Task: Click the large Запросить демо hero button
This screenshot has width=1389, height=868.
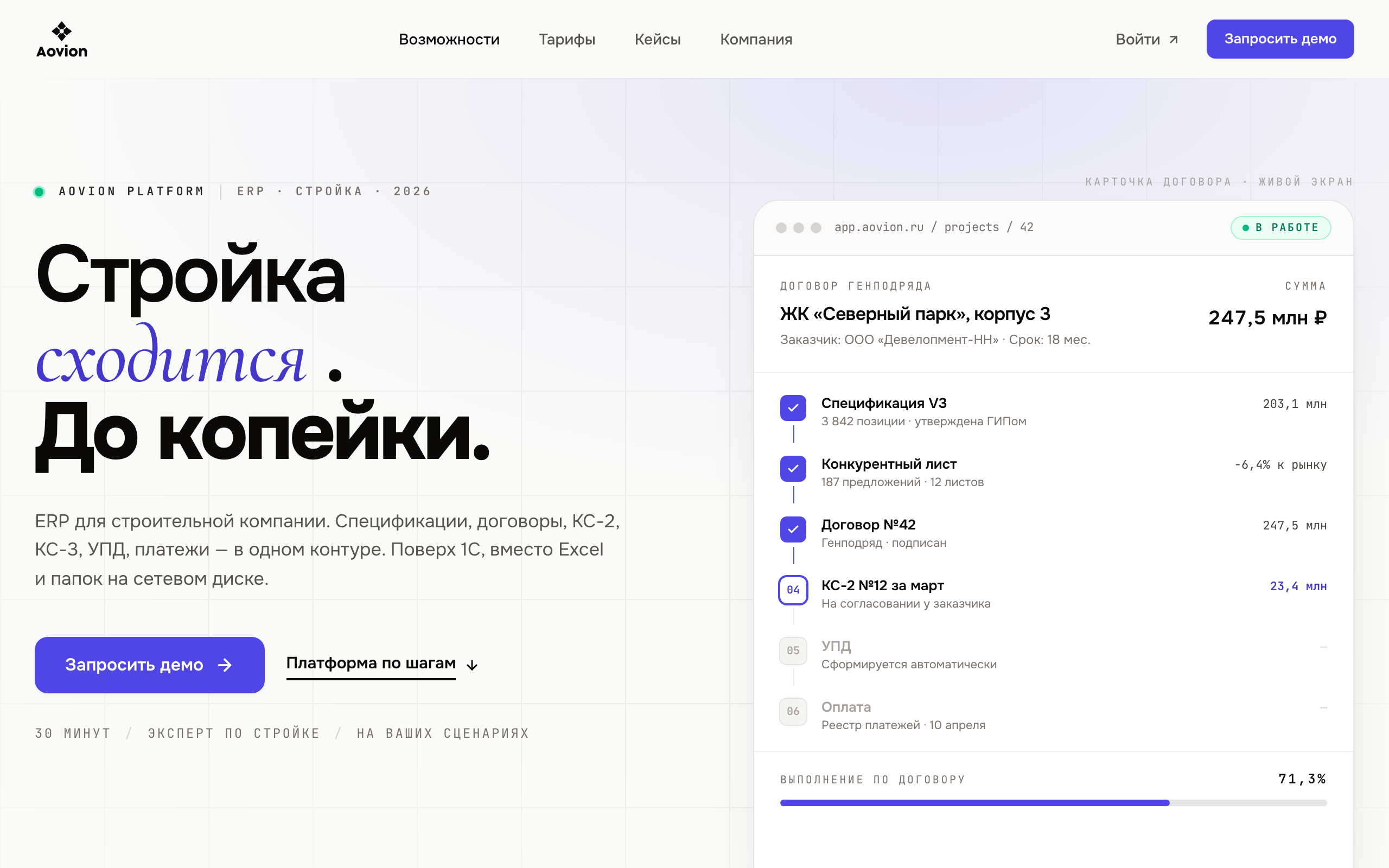Action: 149,665
